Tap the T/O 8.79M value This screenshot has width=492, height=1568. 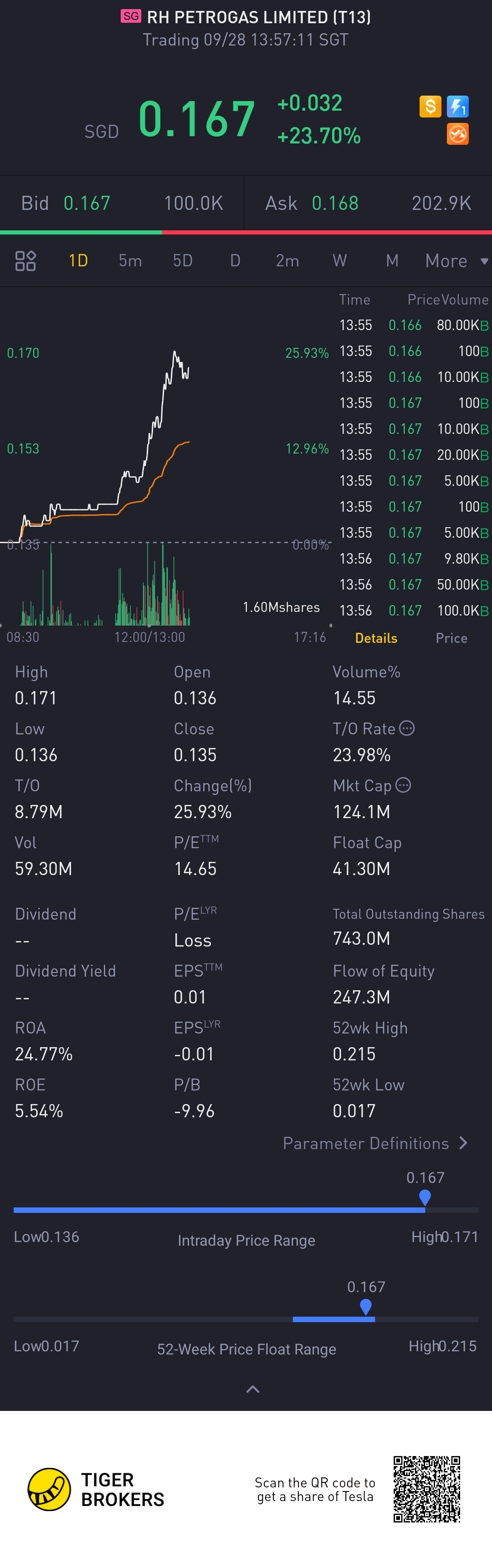[38, 812]
